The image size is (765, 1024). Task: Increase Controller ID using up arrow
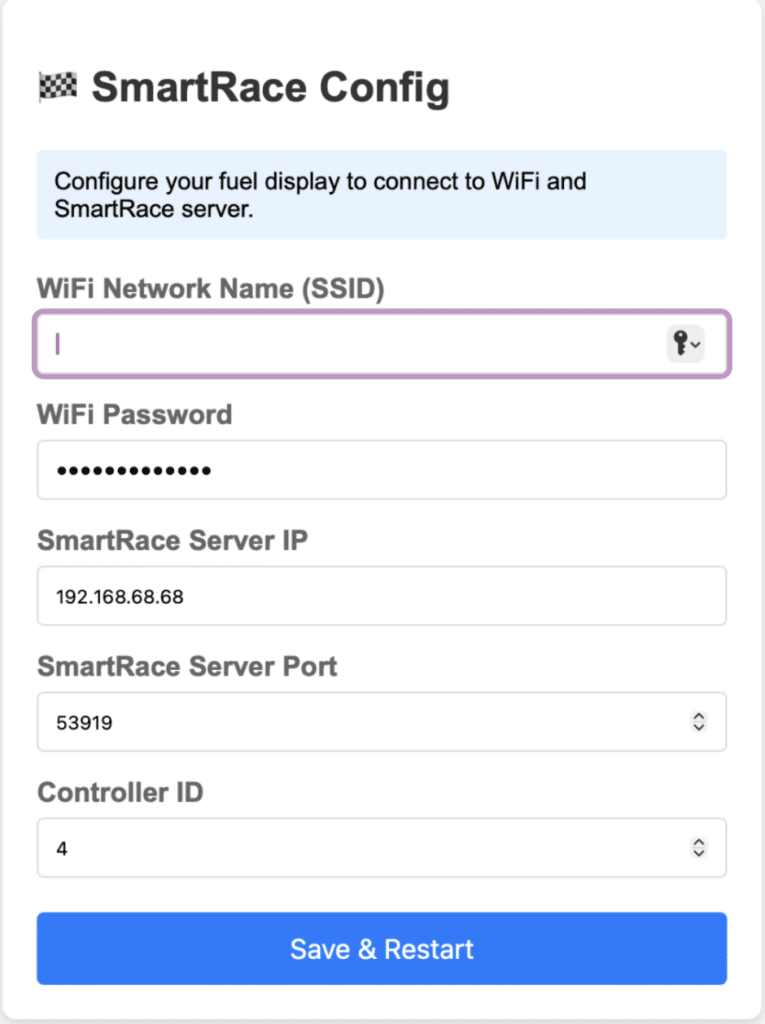(x=699, y=842)
